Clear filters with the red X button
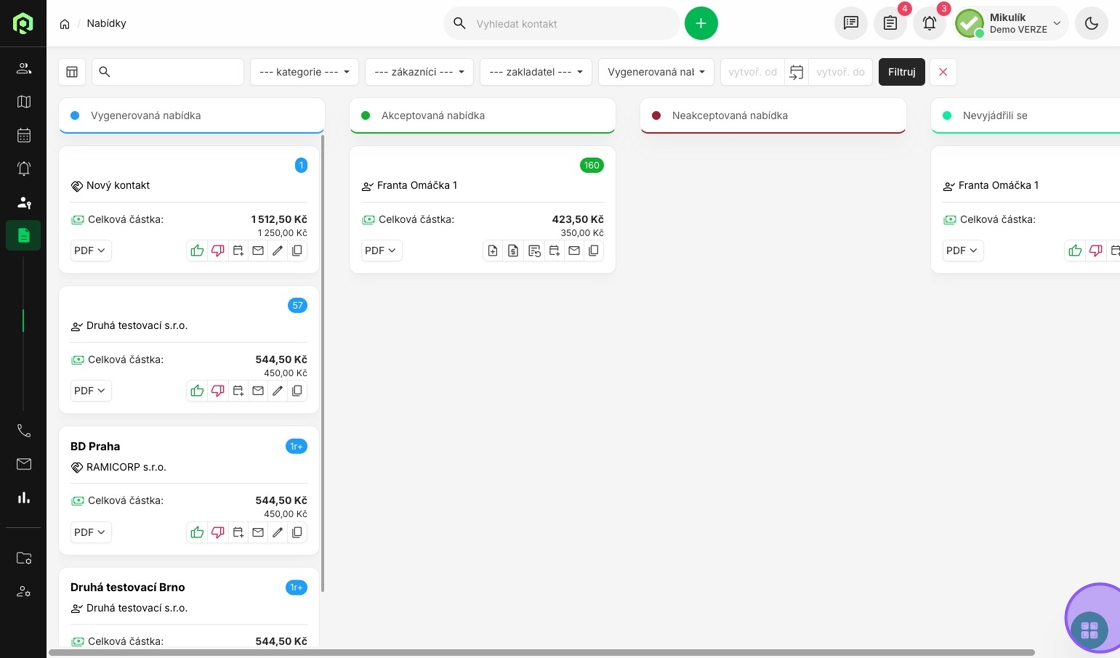Screen dimensions: 1120x658 point(943,72)
